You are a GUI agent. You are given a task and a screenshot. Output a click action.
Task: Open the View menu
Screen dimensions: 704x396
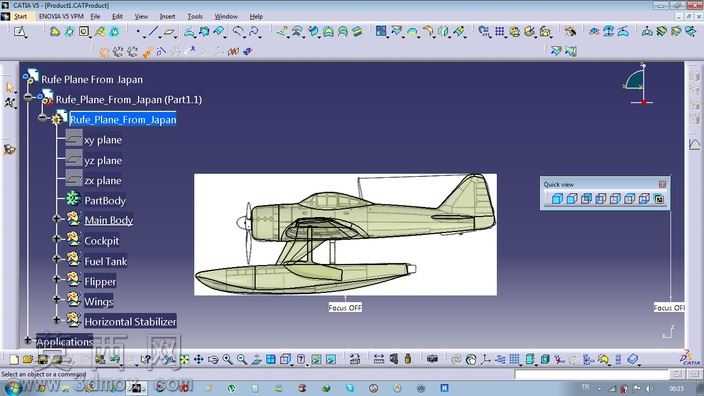tap(141, 17)
